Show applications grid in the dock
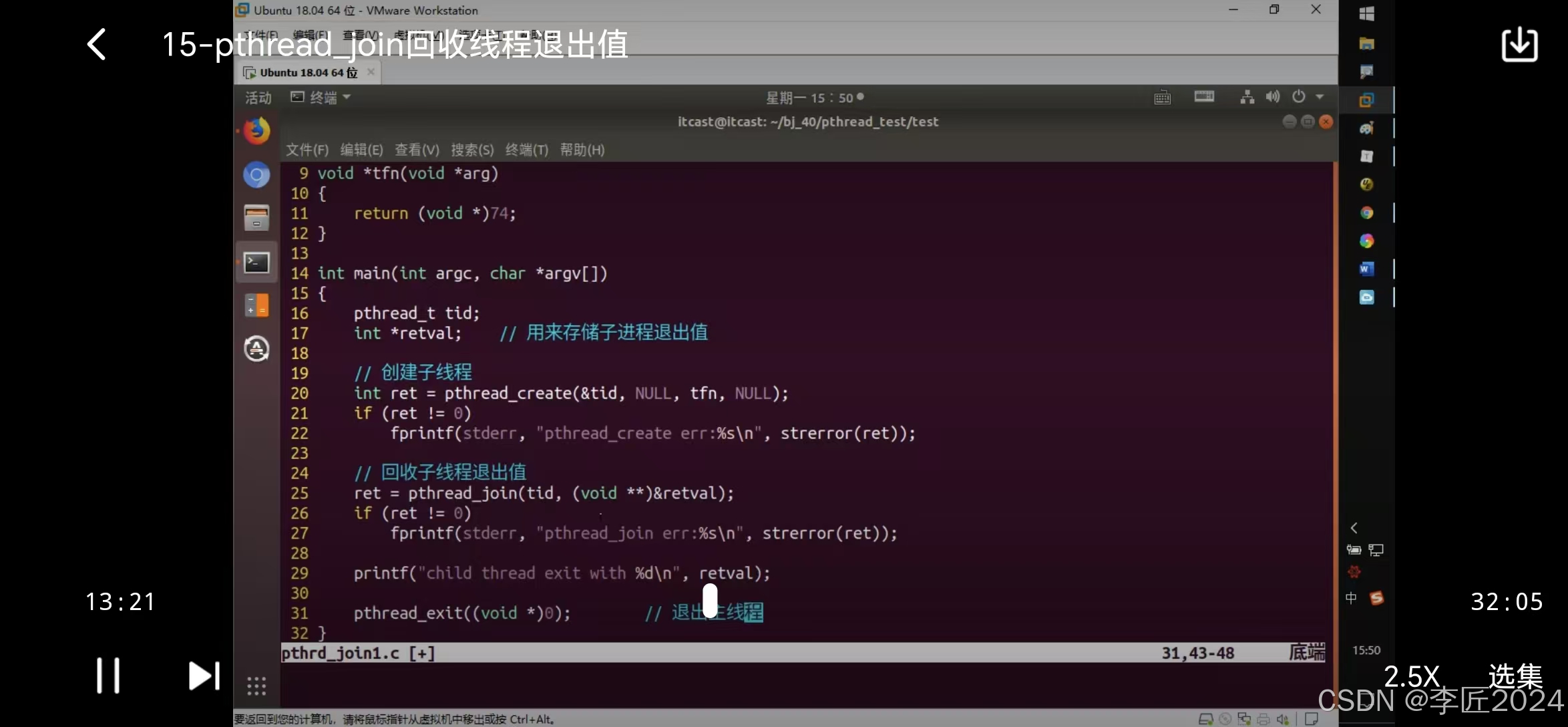The height and width of the screenshot is (727, 1568). click(x=256, y=686)
